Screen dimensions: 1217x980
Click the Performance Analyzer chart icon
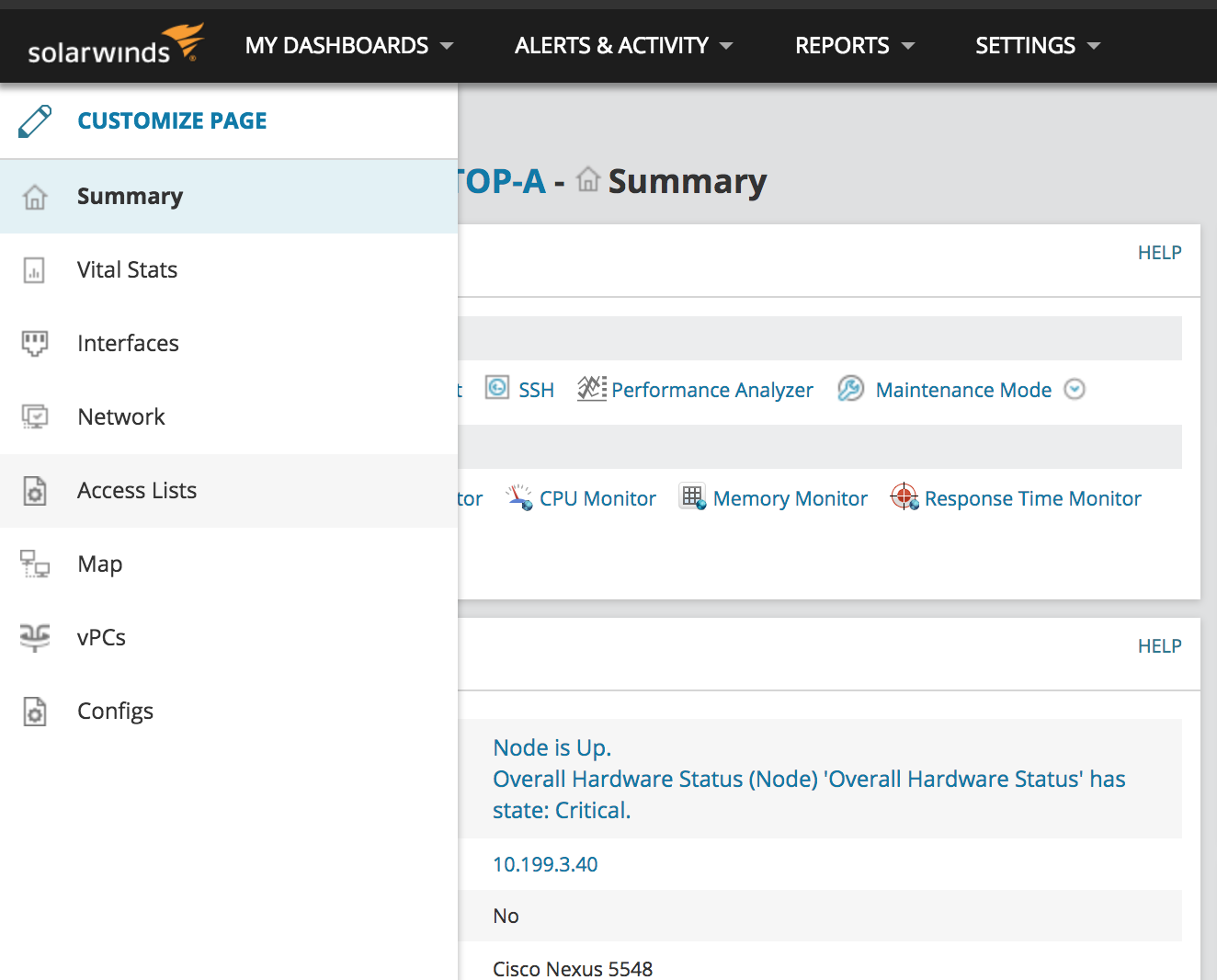click(592, 388)
